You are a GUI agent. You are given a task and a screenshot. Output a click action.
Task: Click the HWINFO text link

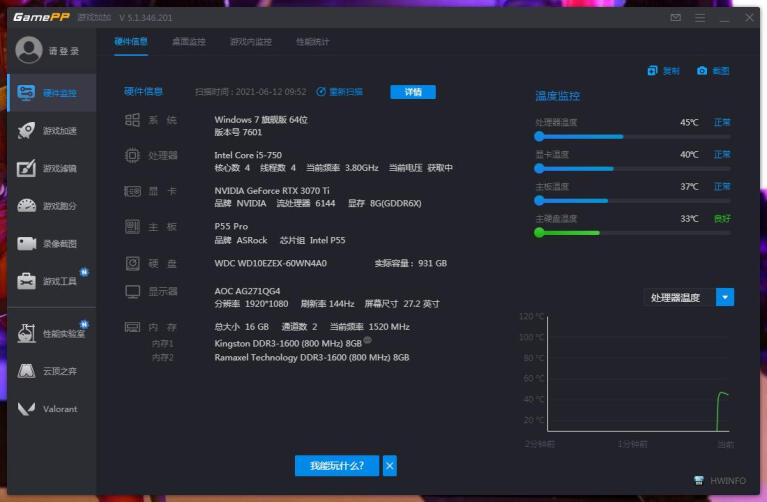click(728, 480)
